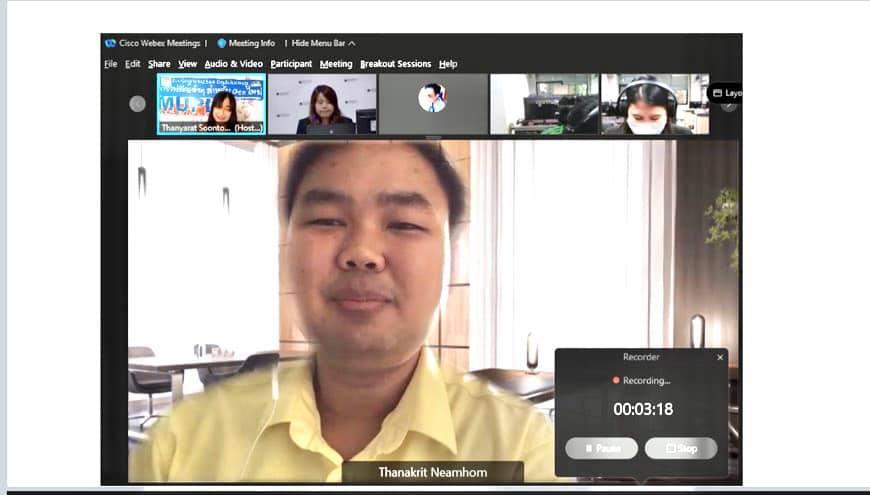Open the Meeting menu
This screenshot has height=495, width=870.
(336, 64)
